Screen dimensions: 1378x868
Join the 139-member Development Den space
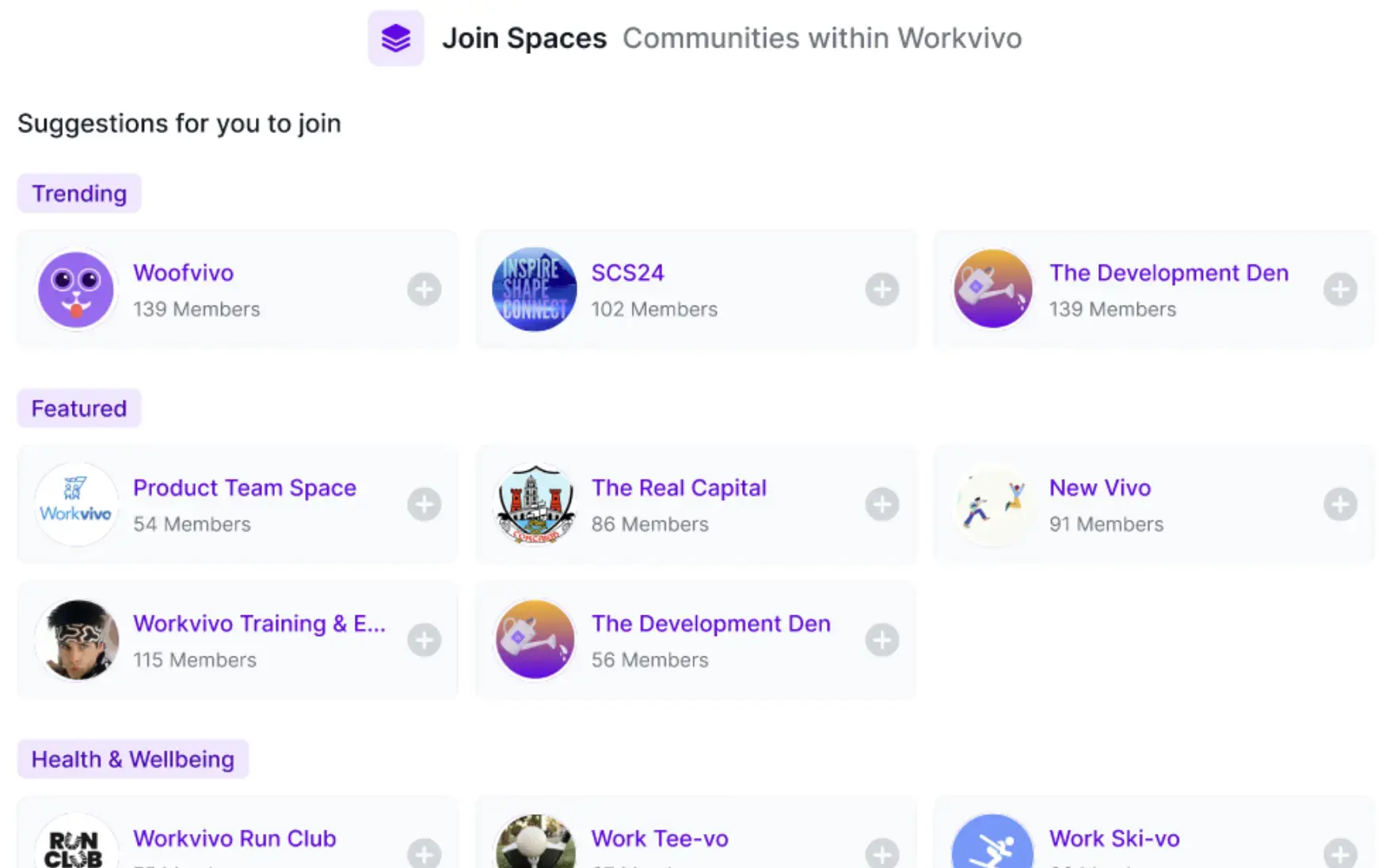[x=1340, y=289]
